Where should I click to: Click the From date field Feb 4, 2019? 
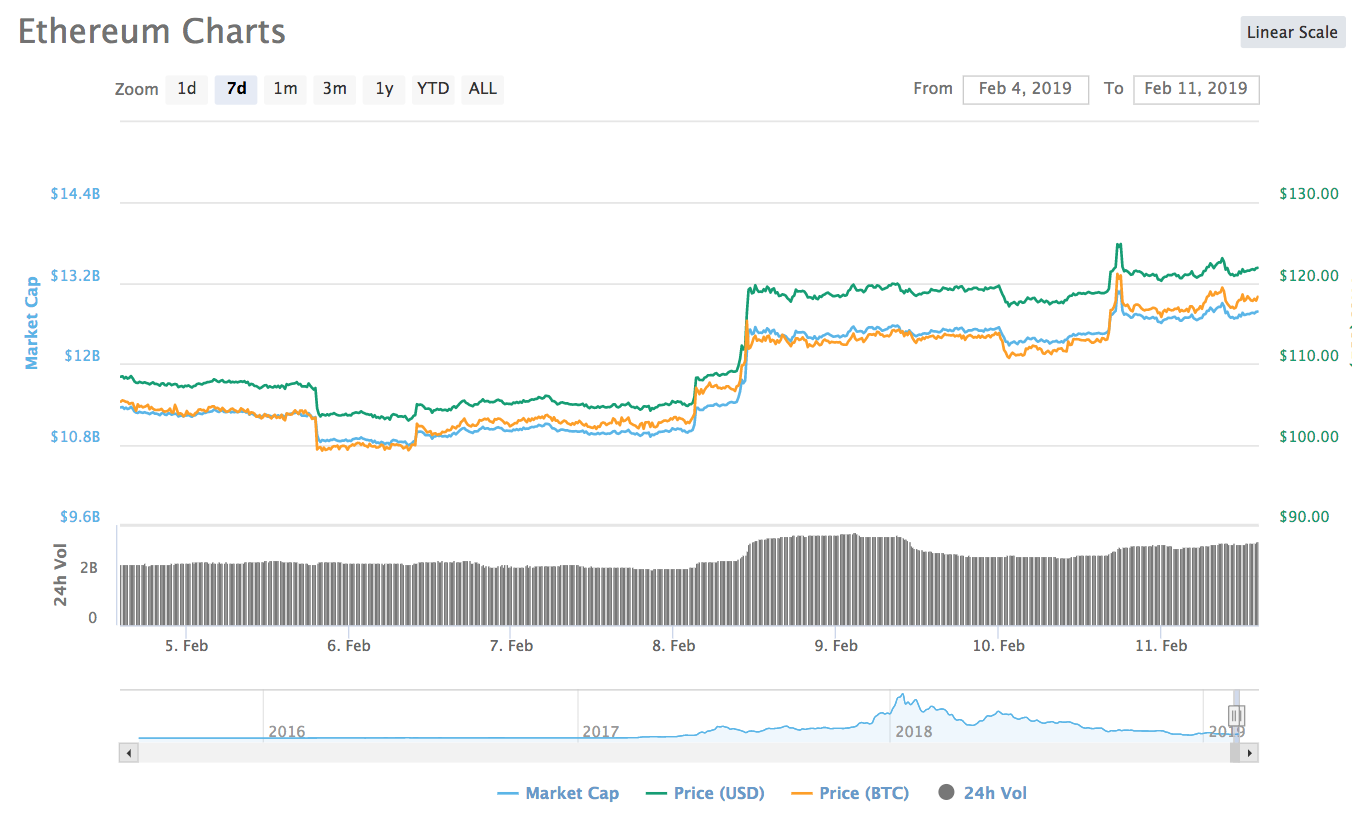(x=1025, y=89)
